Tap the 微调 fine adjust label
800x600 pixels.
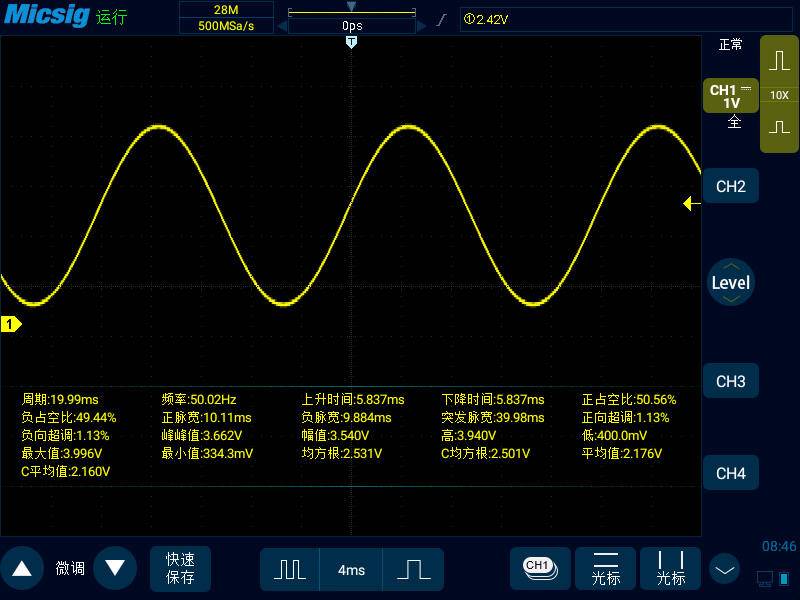[70, 568]
